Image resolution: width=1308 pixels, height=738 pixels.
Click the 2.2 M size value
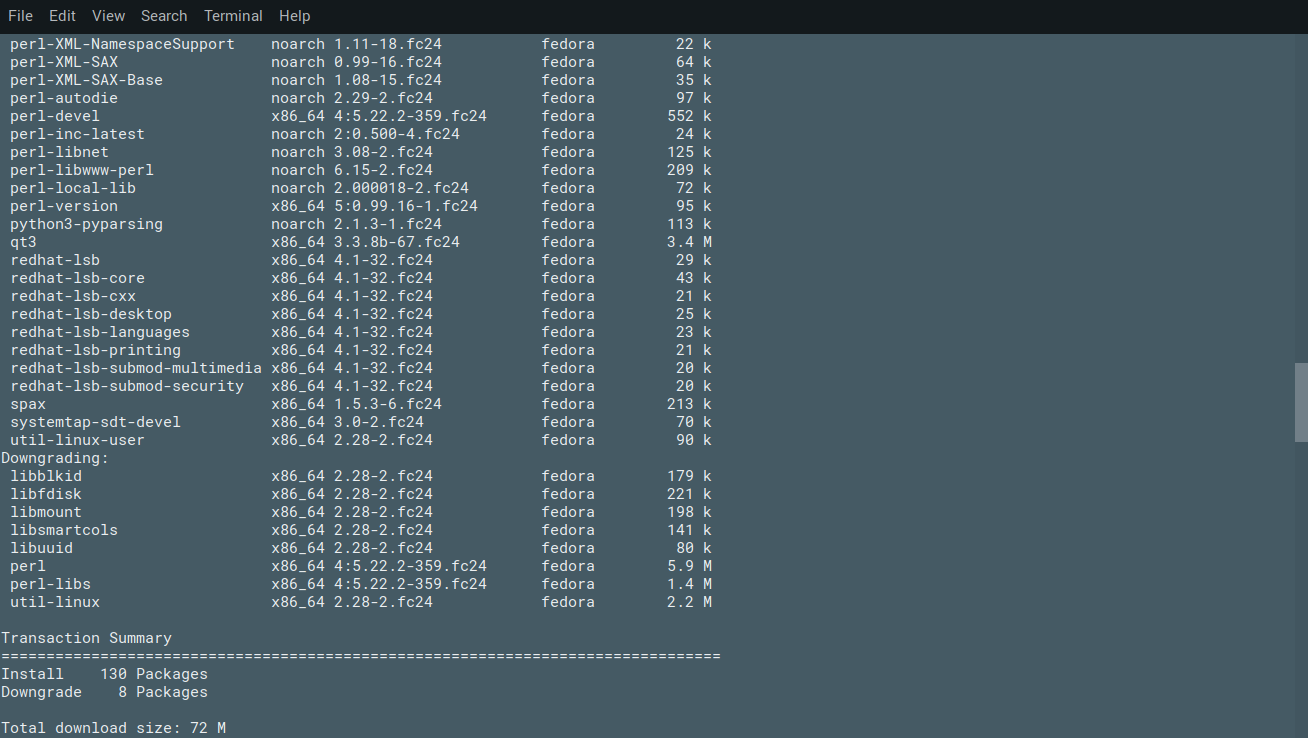(x=689, y=602)
